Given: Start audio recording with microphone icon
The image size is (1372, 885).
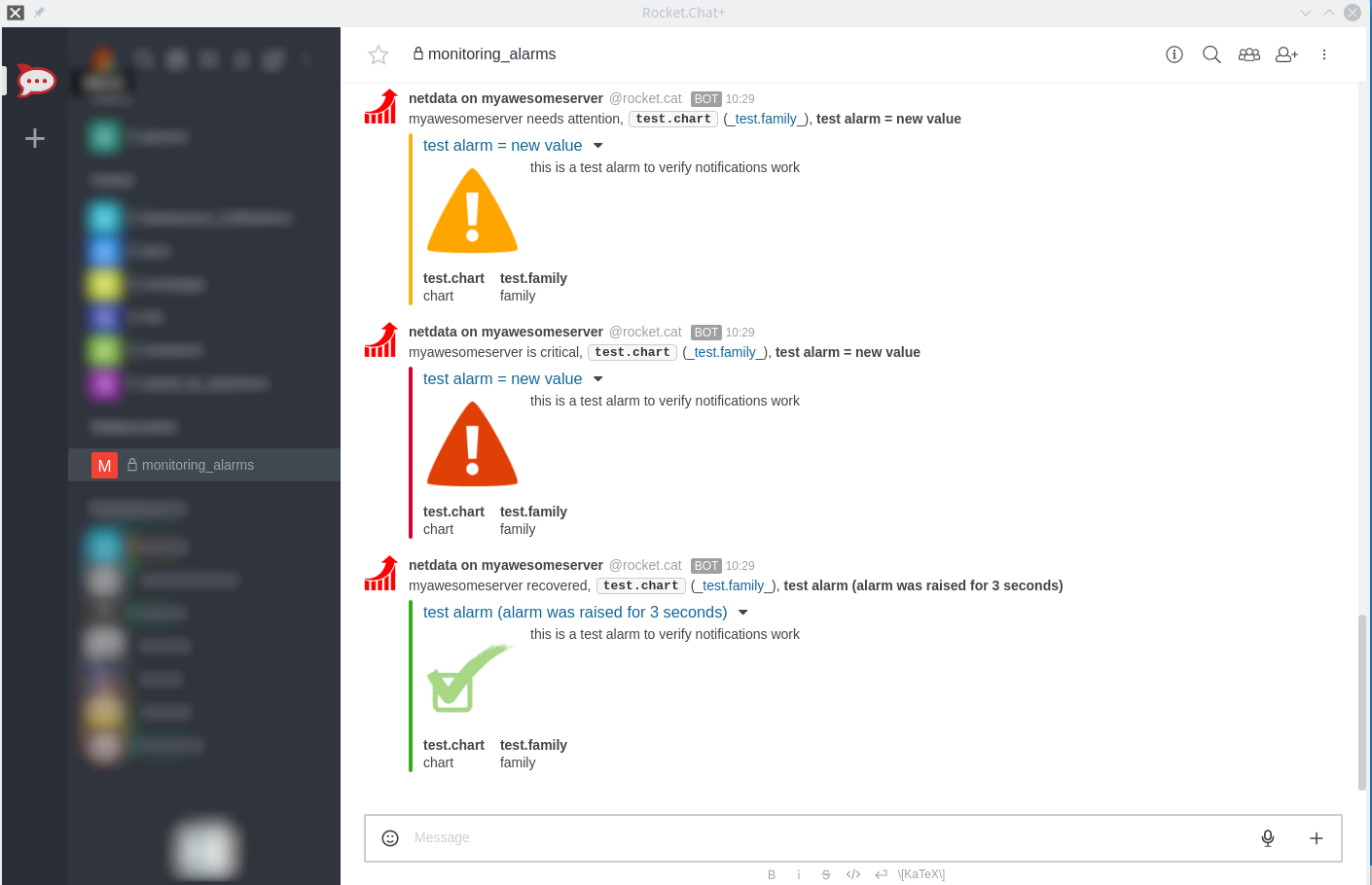Looking at the screenshot, I should [1268, 838].
